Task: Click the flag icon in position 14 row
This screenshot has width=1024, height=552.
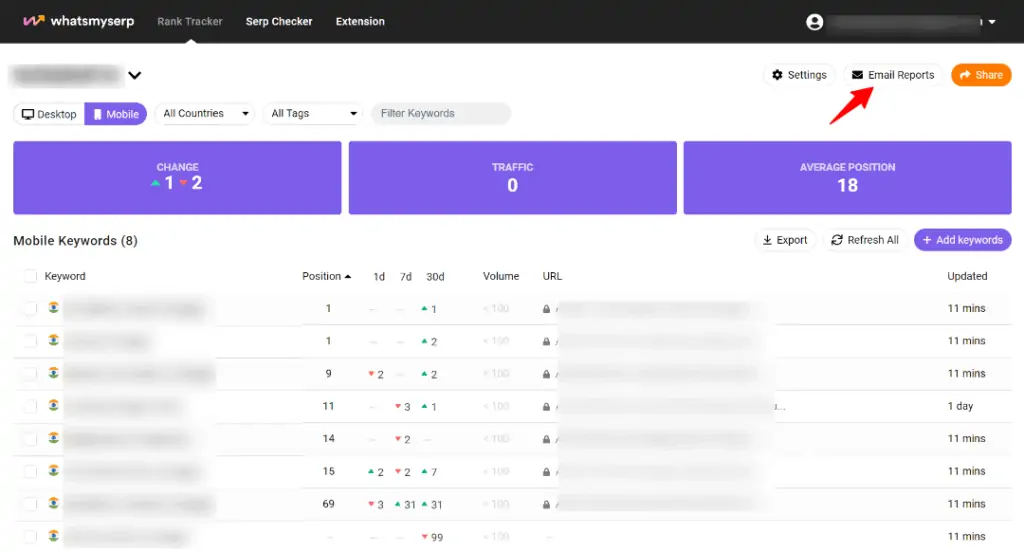Action: click(x=54, y=438)
